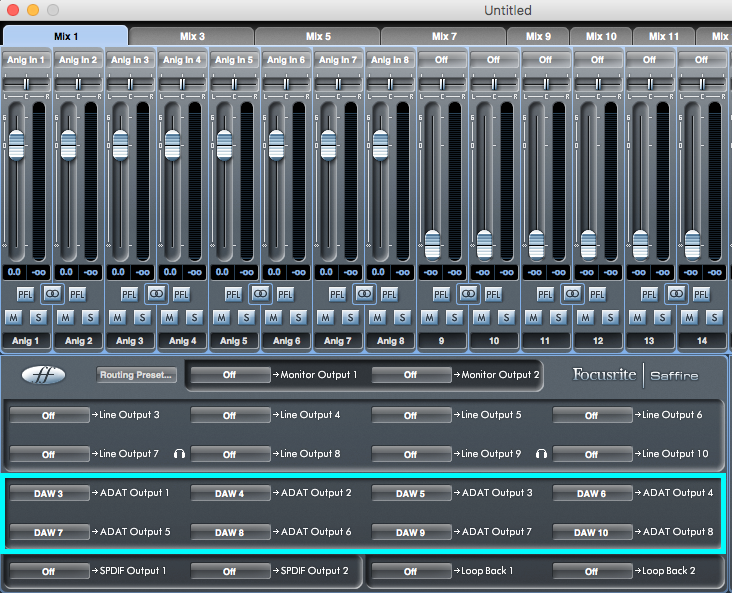Switch to the Mix 1 tab

pyautogui.click(x=66, y=36)
